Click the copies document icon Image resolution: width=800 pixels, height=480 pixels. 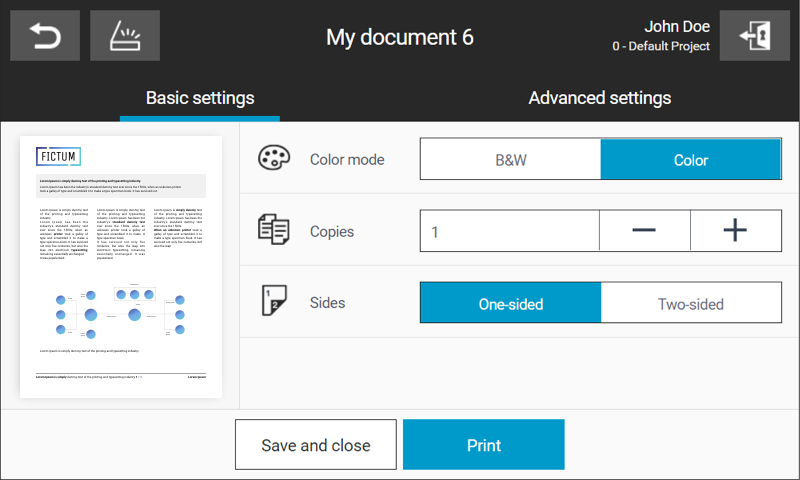tap(274, 230)
